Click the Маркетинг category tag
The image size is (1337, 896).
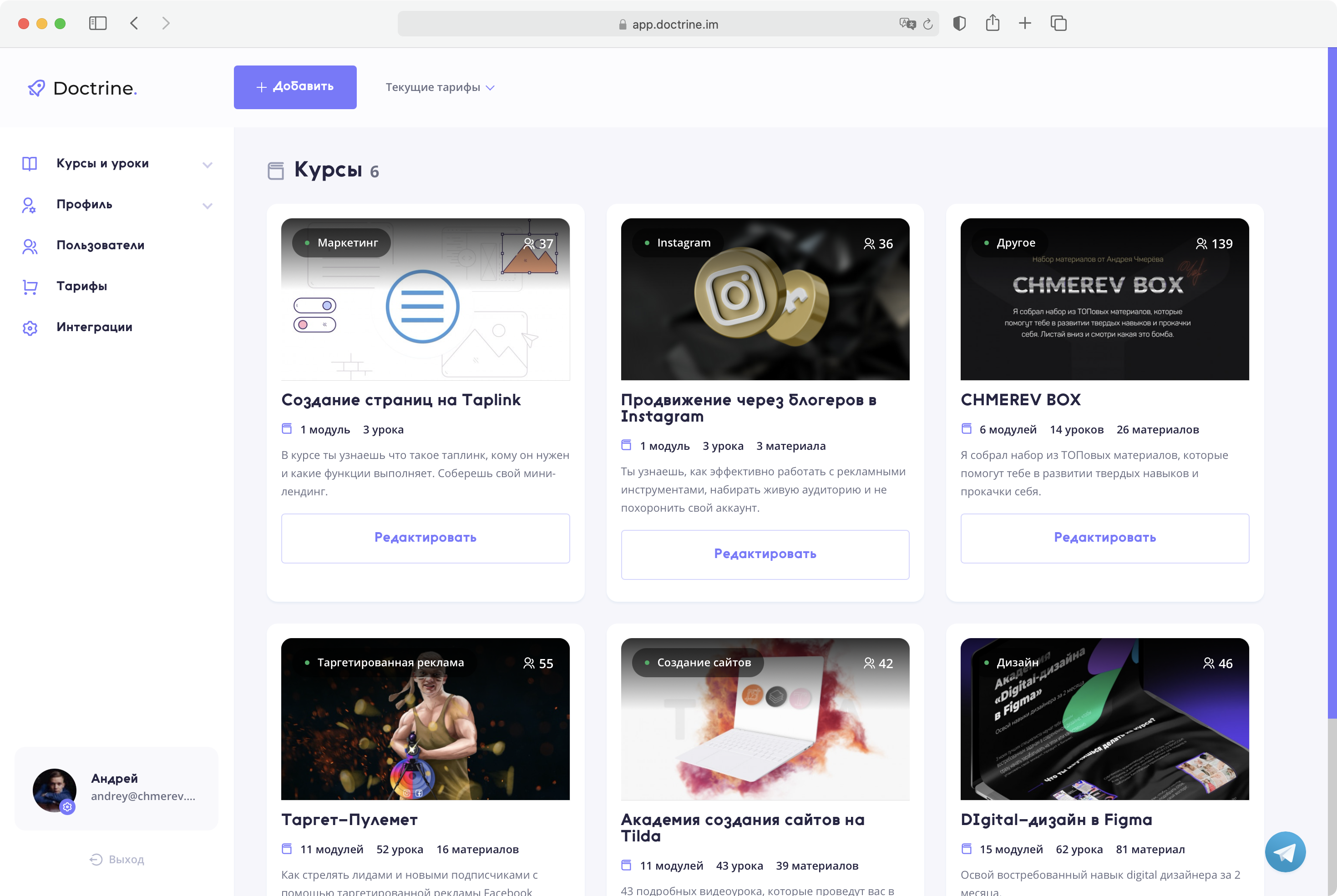(x=342, y=243)
